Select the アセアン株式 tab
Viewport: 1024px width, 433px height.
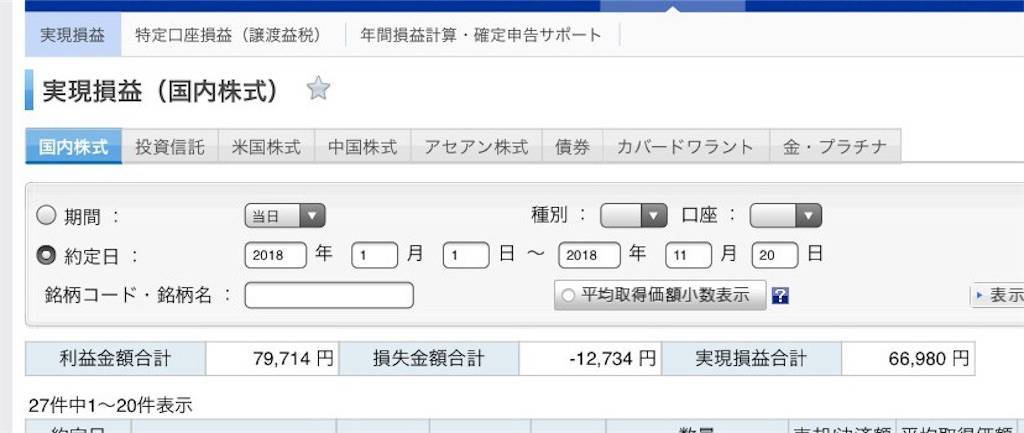(476, 146)
